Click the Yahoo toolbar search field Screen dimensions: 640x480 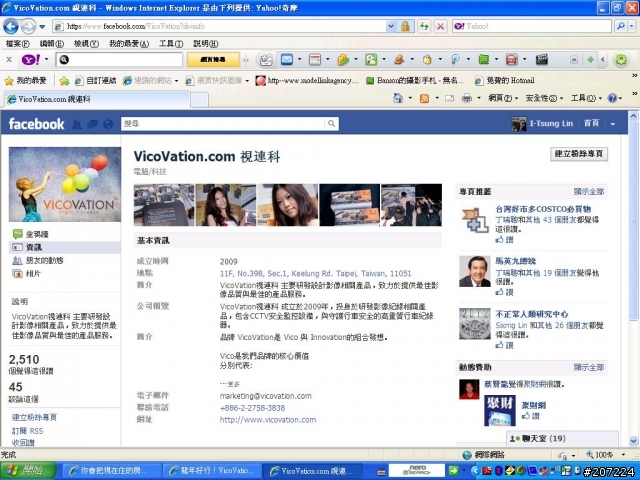[x=119, y=60]
